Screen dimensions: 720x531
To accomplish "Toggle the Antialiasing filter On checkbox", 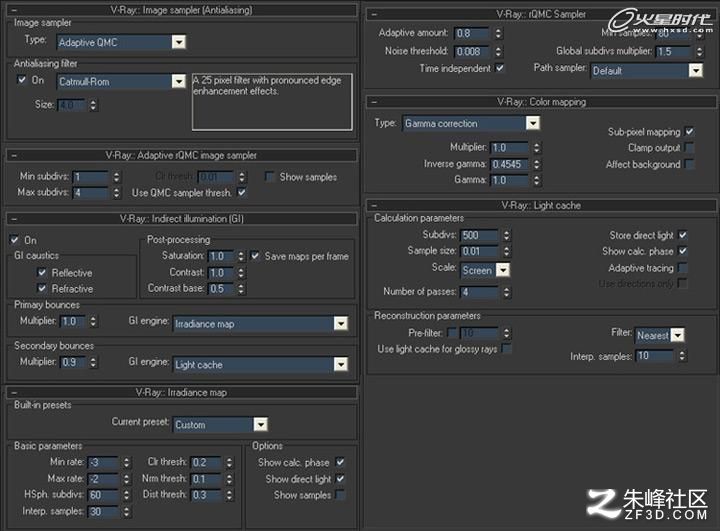I will coord(22,80).
